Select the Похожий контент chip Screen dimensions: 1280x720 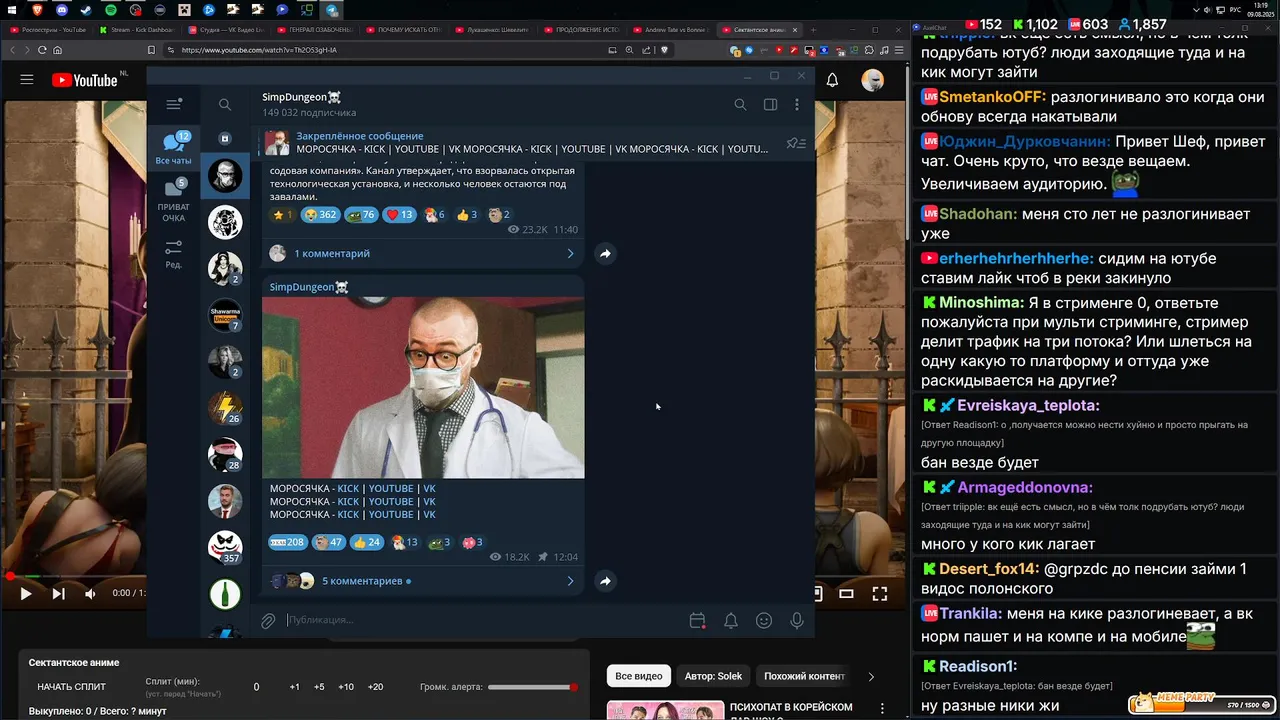point(804,676)
